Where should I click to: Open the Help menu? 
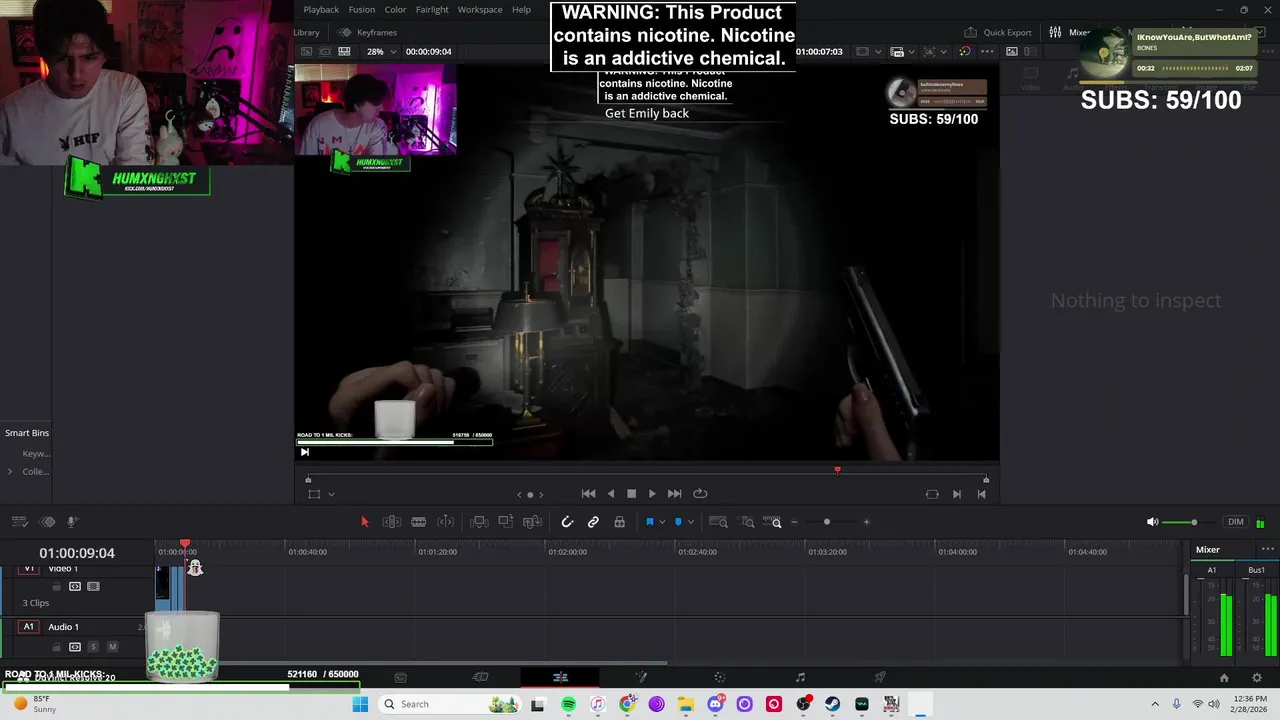pyautogui.click(x=521, y=10)
